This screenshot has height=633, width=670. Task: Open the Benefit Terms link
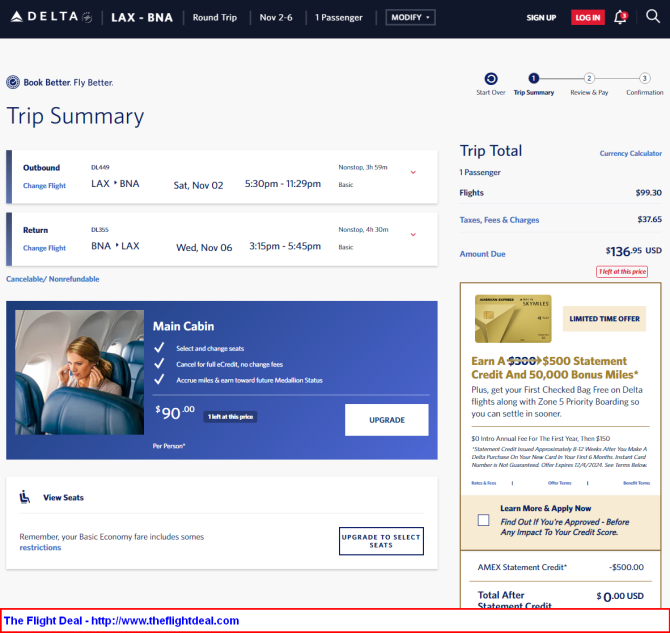636,483
